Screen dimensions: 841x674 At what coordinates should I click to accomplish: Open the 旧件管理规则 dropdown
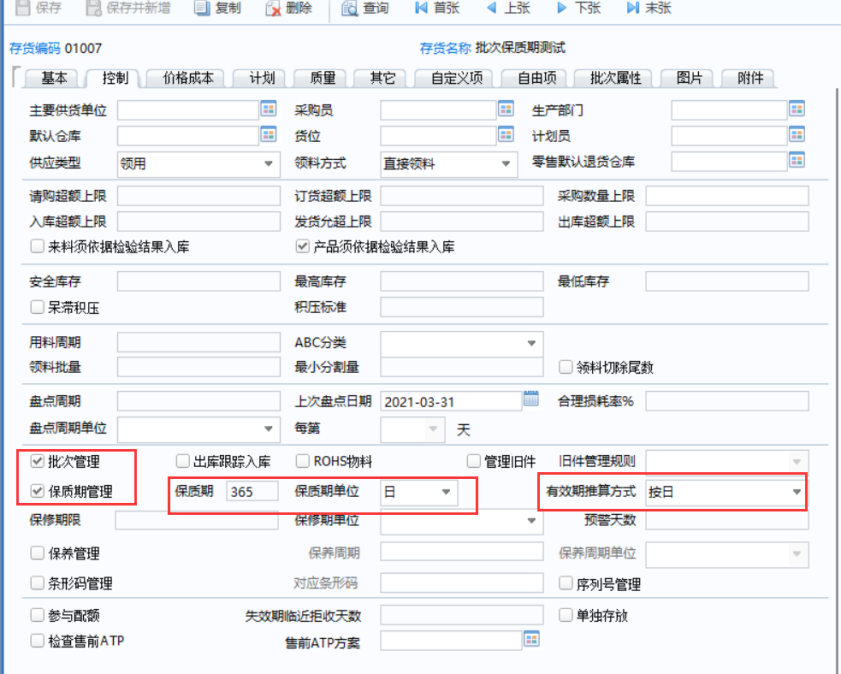pos(796,461)
